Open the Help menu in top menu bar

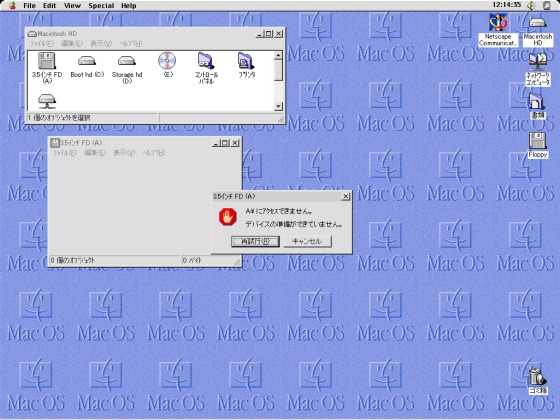click(x=129, y=6)
